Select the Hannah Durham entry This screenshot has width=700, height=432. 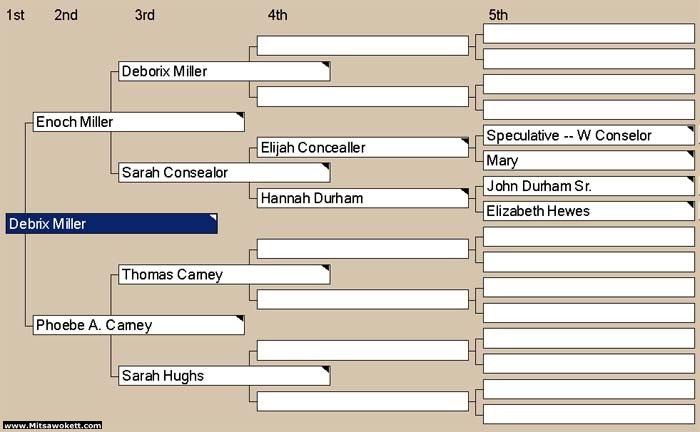[363, 198]
